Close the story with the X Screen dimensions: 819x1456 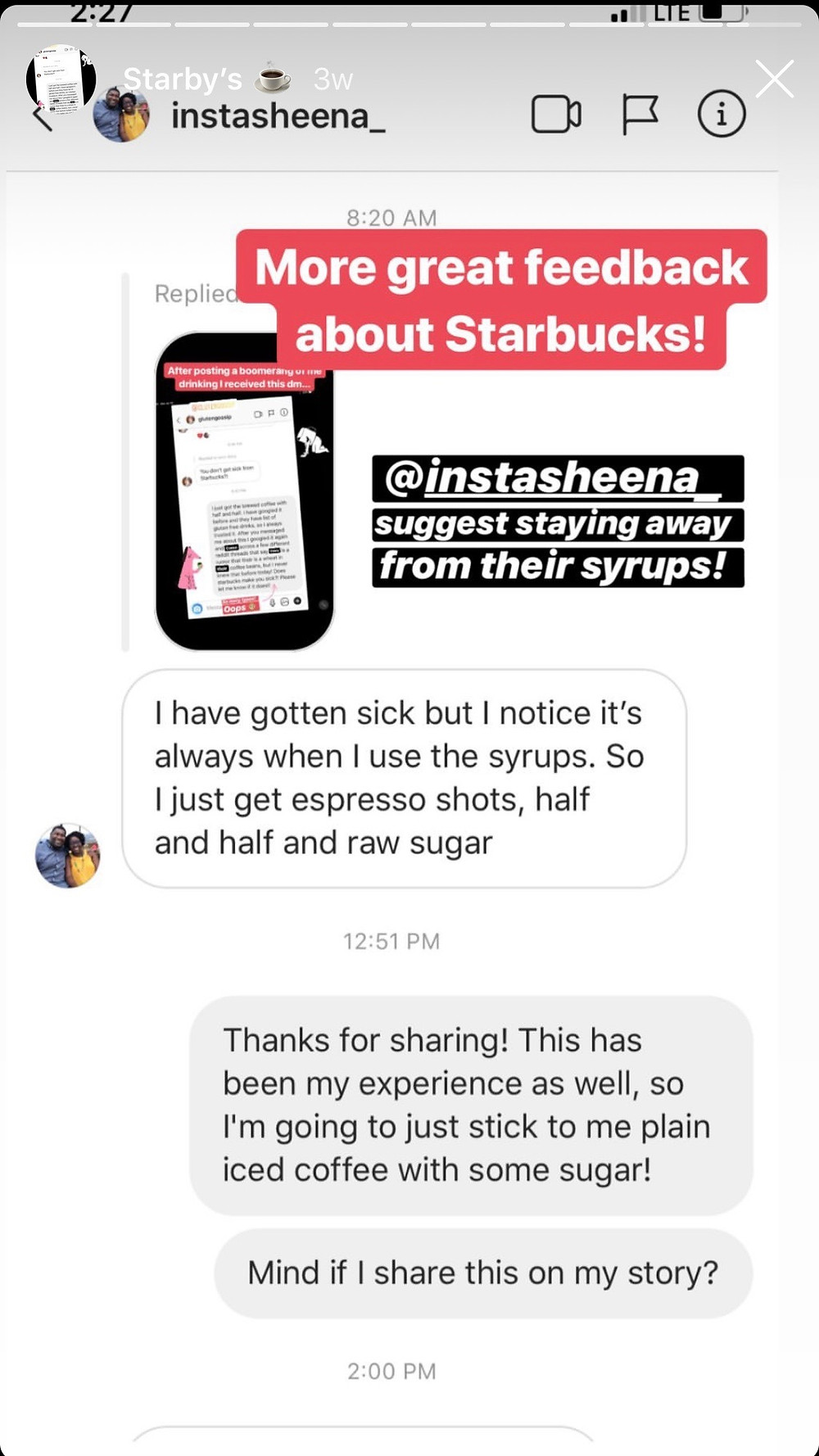tap(774, 79)
